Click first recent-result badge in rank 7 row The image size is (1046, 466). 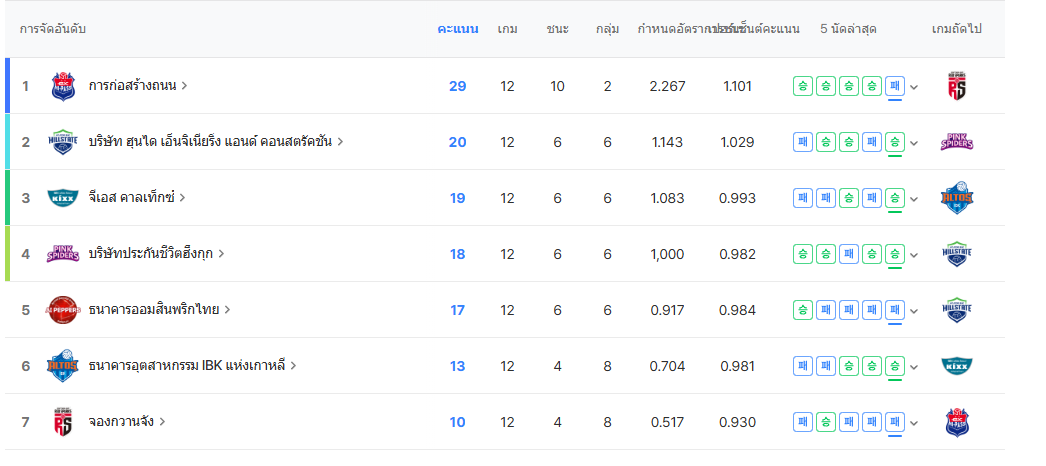802,422
